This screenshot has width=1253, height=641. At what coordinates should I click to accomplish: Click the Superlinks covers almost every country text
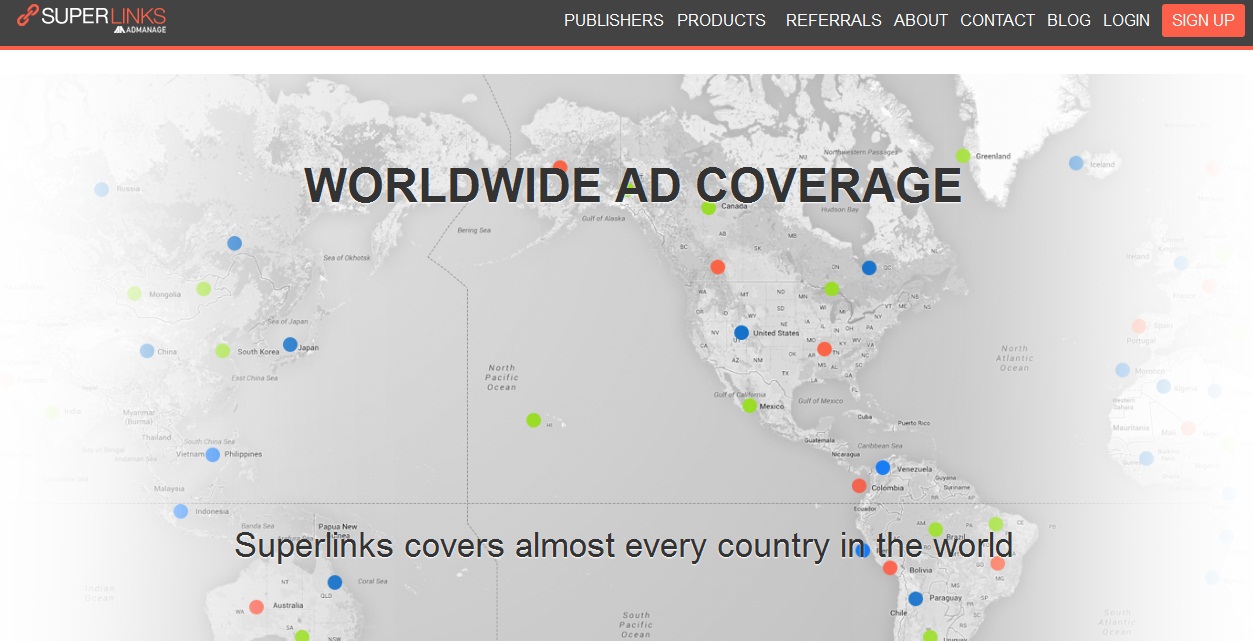pos(624,546)
